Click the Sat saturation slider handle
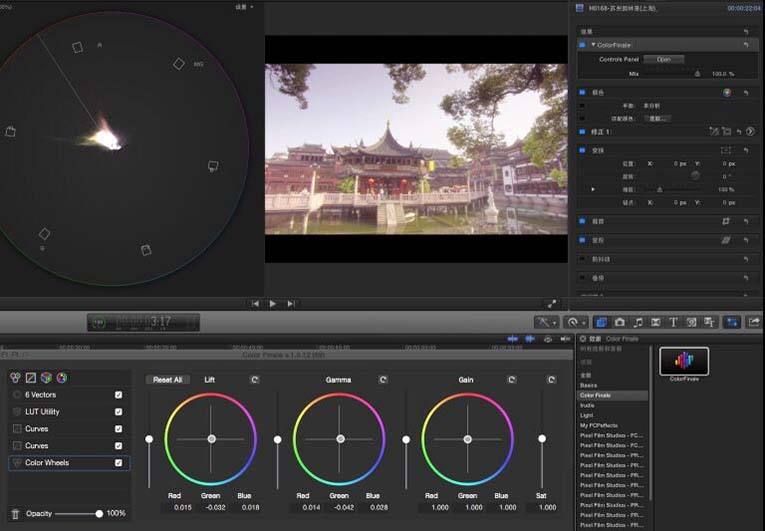765x531 pixels. (x=542, y=439)
